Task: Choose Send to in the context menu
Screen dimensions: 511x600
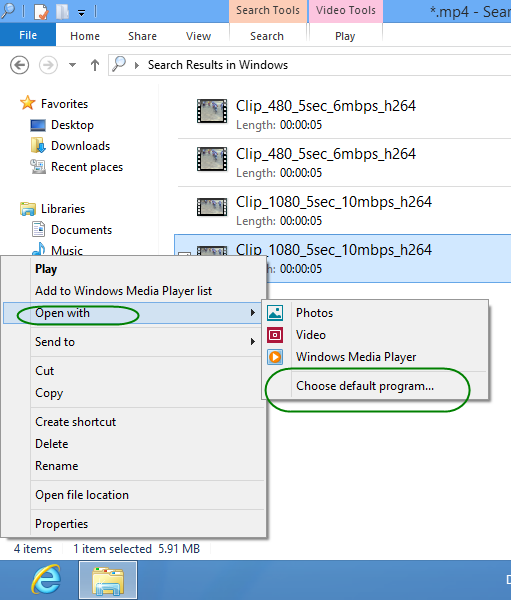Action: [134, 342]
